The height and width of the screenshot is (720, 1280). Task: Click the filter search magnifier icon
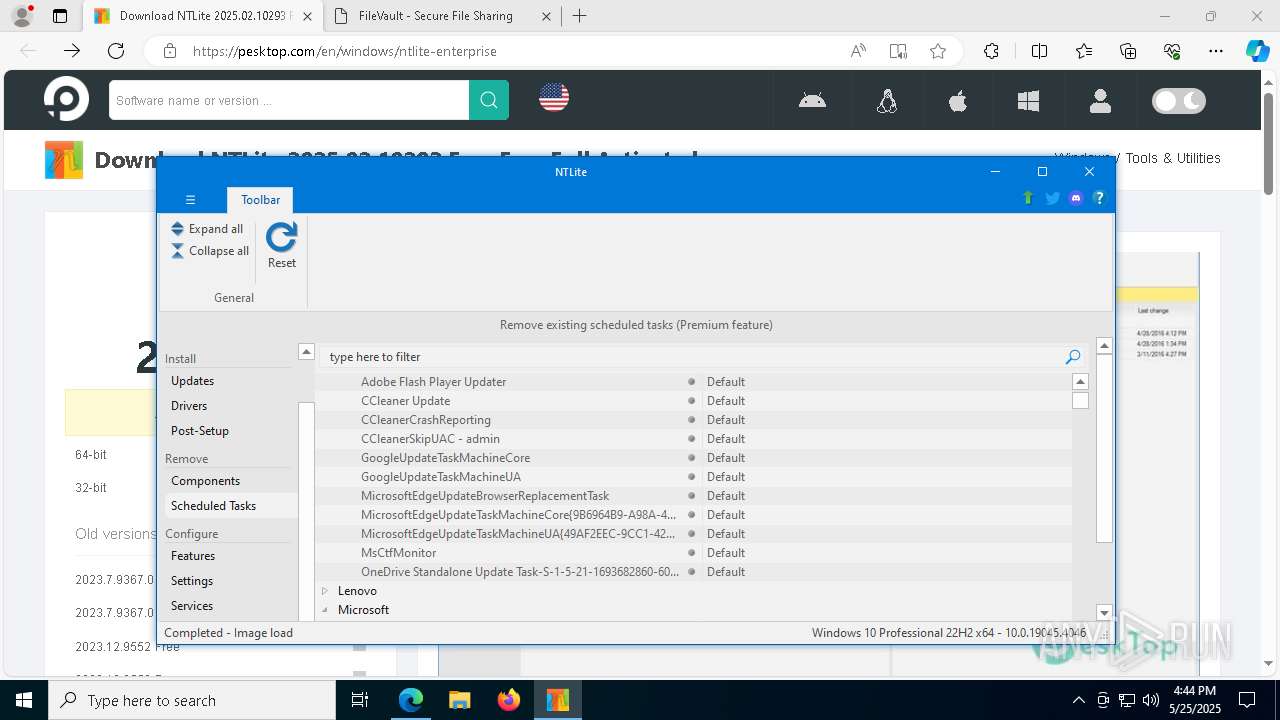(x=1073, y=357)
